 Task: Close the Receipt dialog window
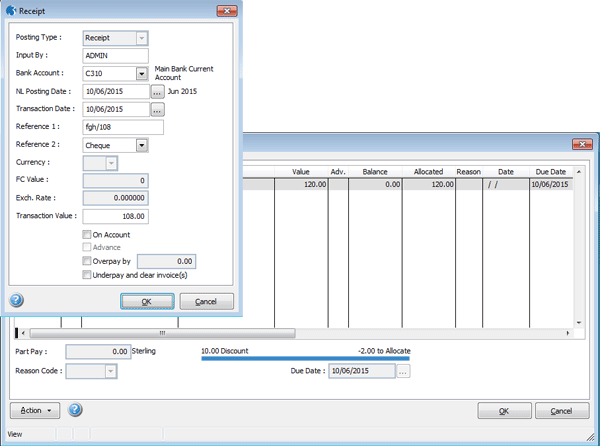pos(227,11)
